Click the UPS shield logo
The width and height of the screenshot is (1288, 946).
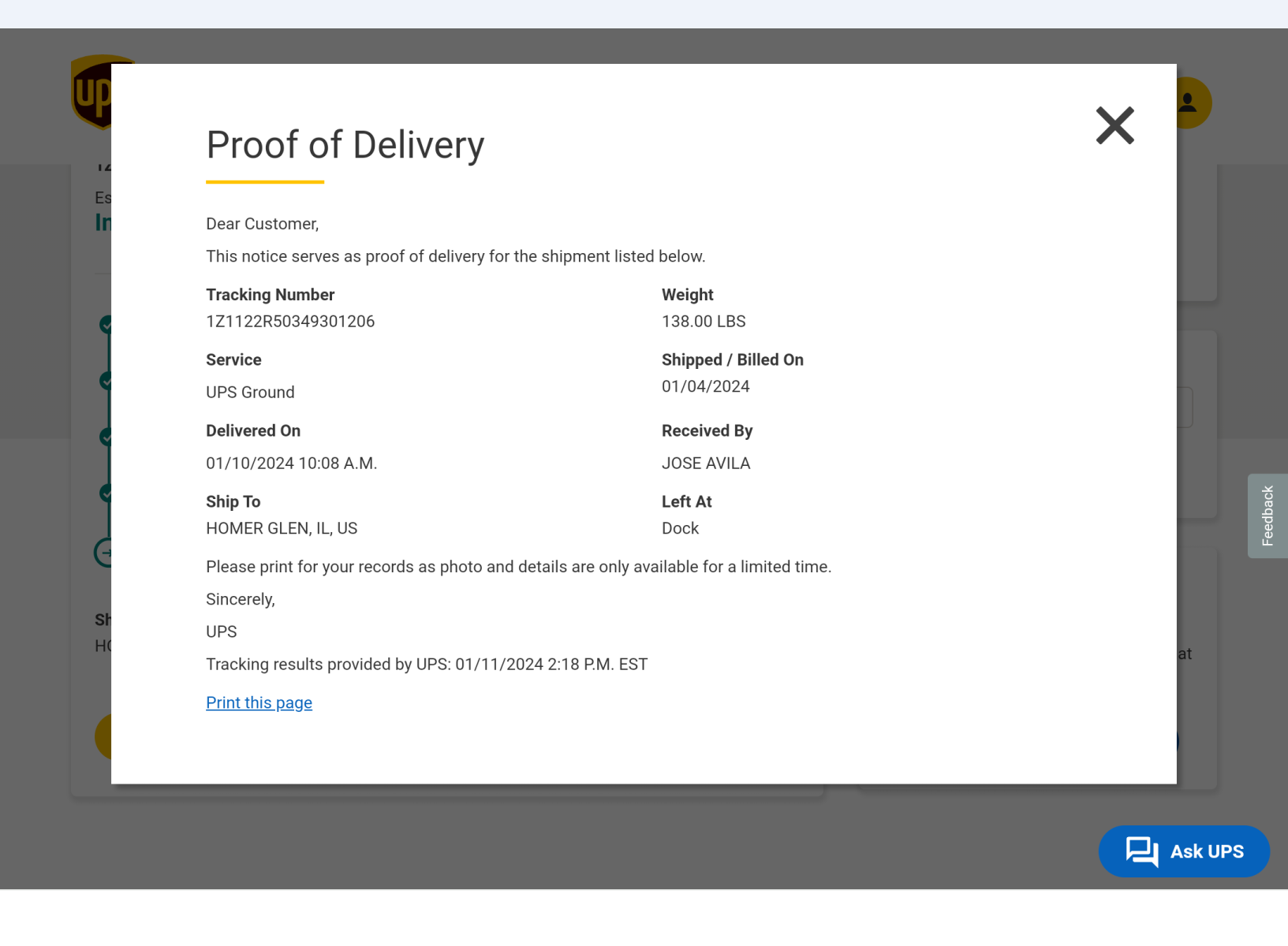[91, 91]
